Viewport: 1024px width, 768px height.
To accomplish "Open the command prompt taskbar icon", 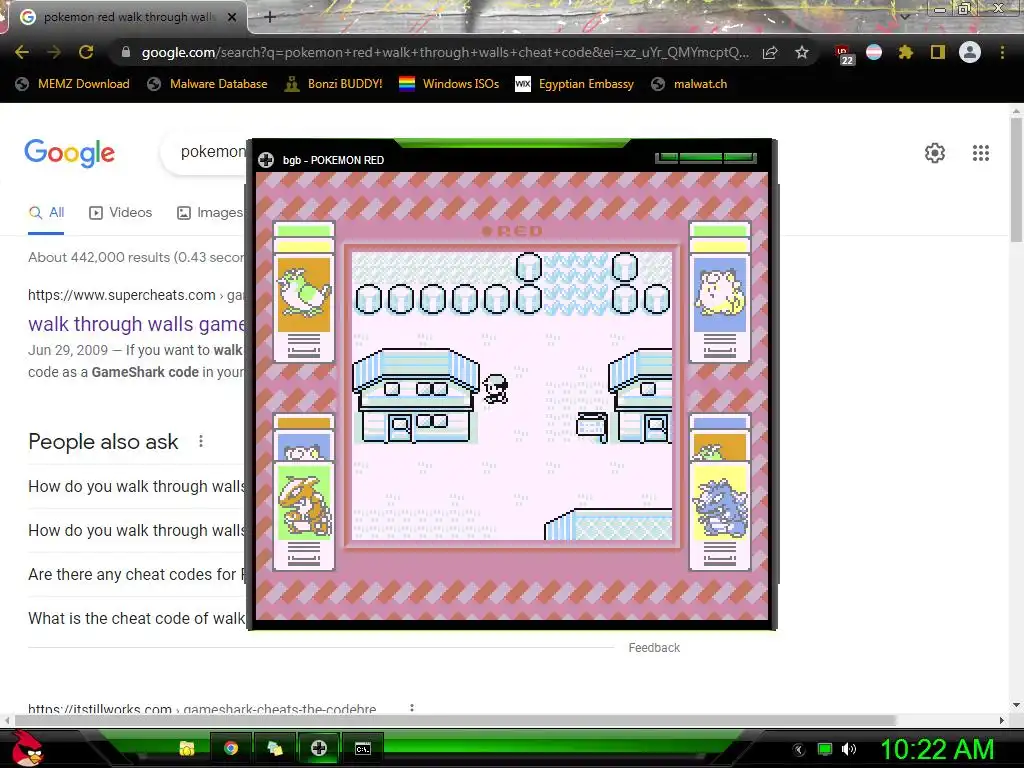I will click(x=363, y=748).
